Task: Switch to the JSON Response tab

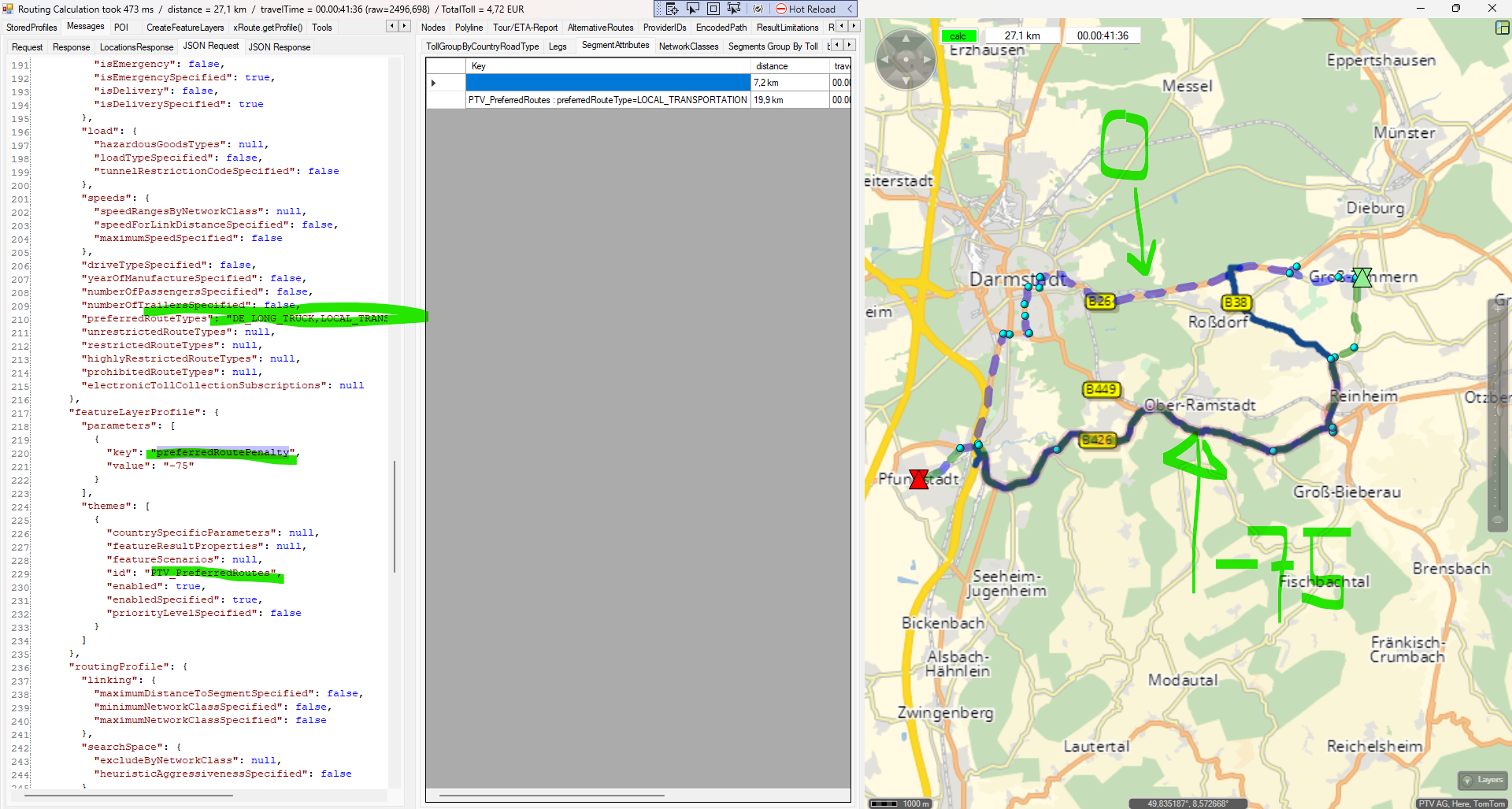Action: (x=280, y=47)
